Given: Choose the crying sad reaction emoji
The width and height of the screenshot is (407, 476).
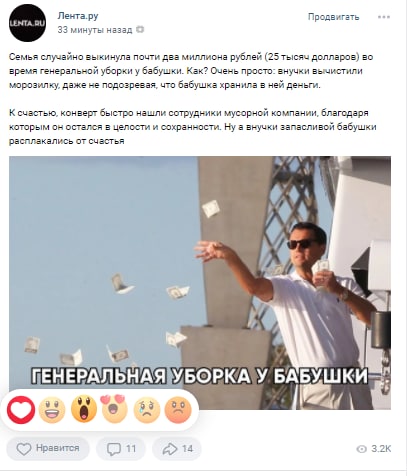Looking at the screenshot, I should (x=147, y=410).
